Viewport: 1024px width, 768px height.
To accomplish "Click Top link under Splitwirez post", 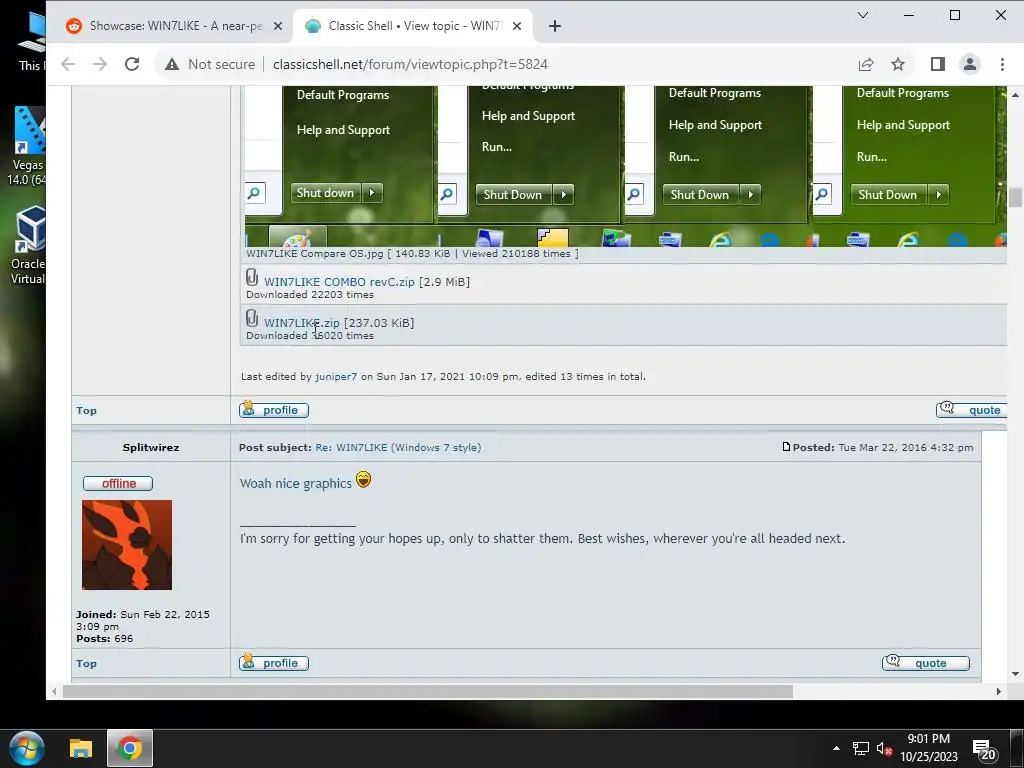I will pos(86,664).
